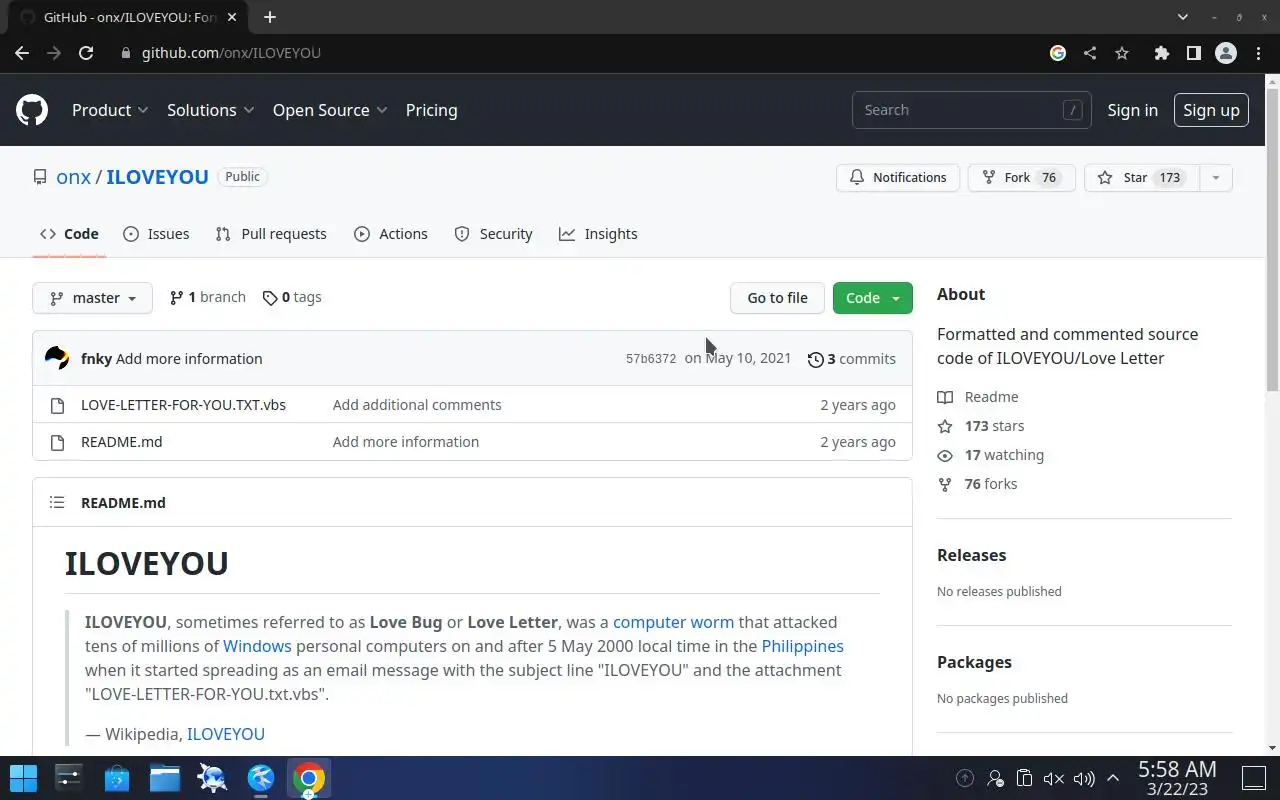The width and height of the screenshot is (1280, 800).
Task: Open Chrome's three-dot menu
Action: [1258, 53]
